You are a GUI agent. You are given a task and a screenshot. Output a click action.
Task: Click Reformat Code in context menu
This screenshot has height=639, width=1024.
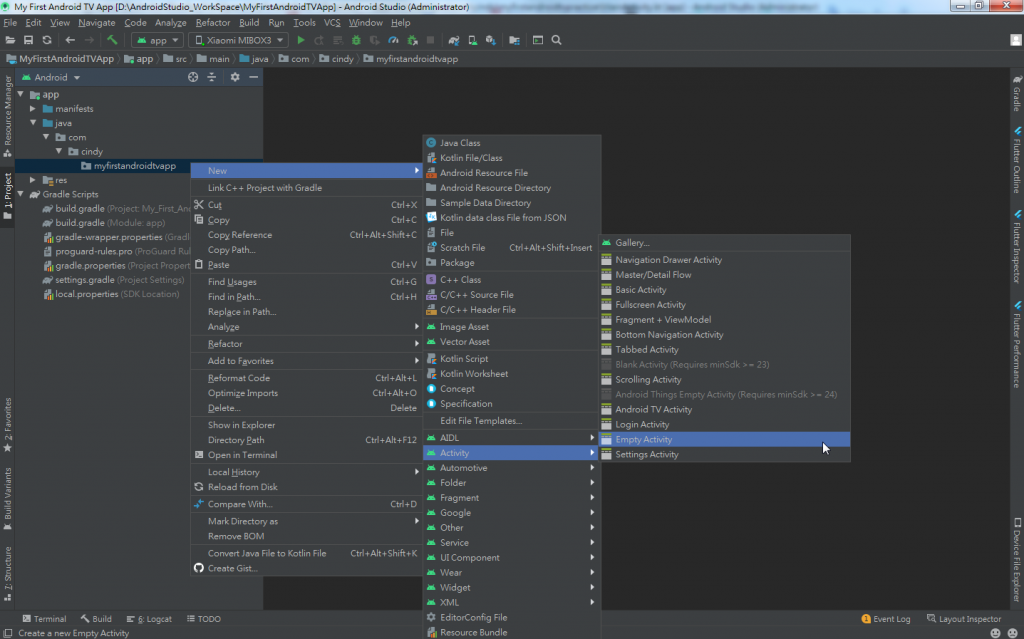[x=306, y=378]
